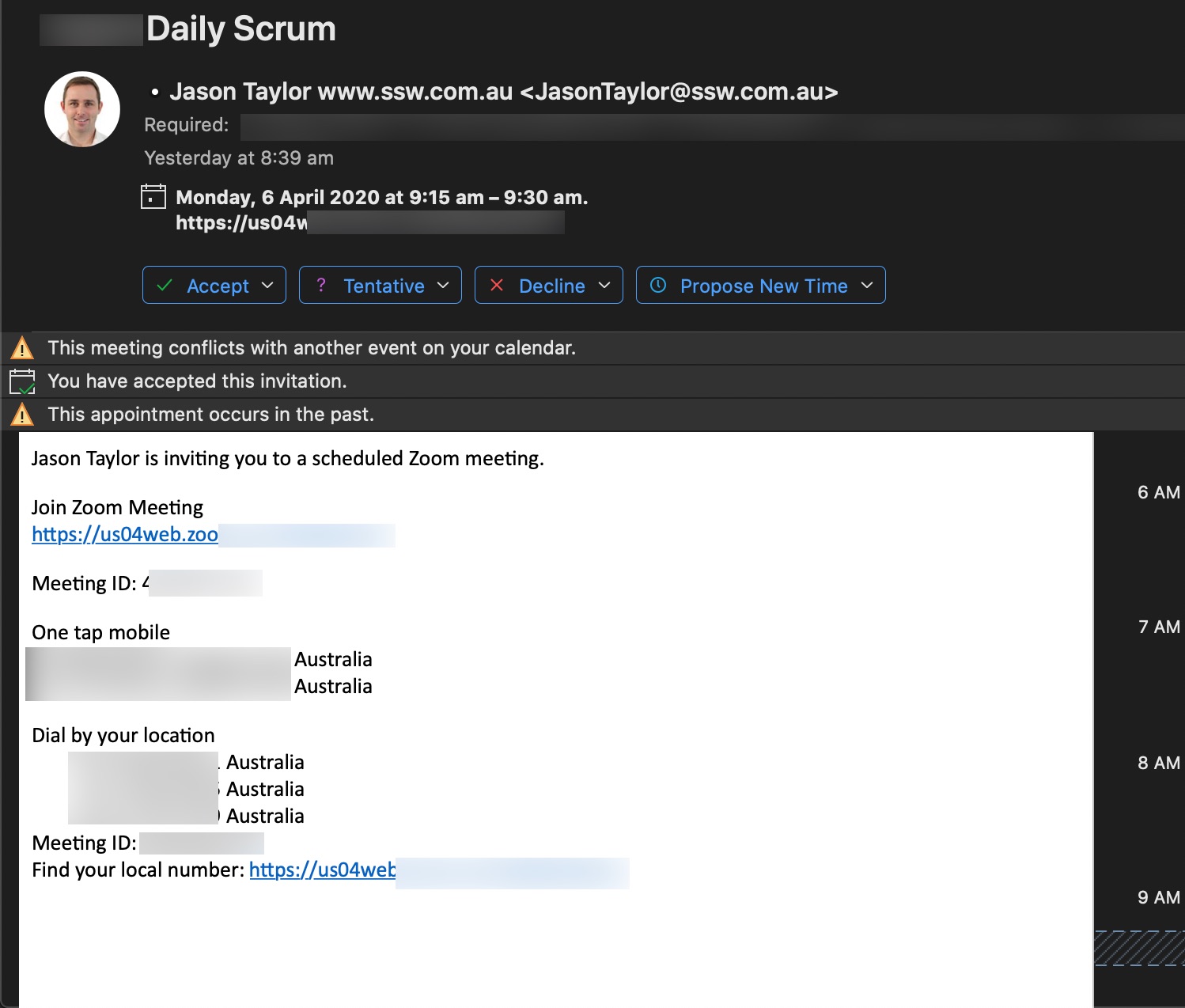The image size is (1185, 1008).
Task: Click the purple question mark Tentative icon
Action: point(321,286)
